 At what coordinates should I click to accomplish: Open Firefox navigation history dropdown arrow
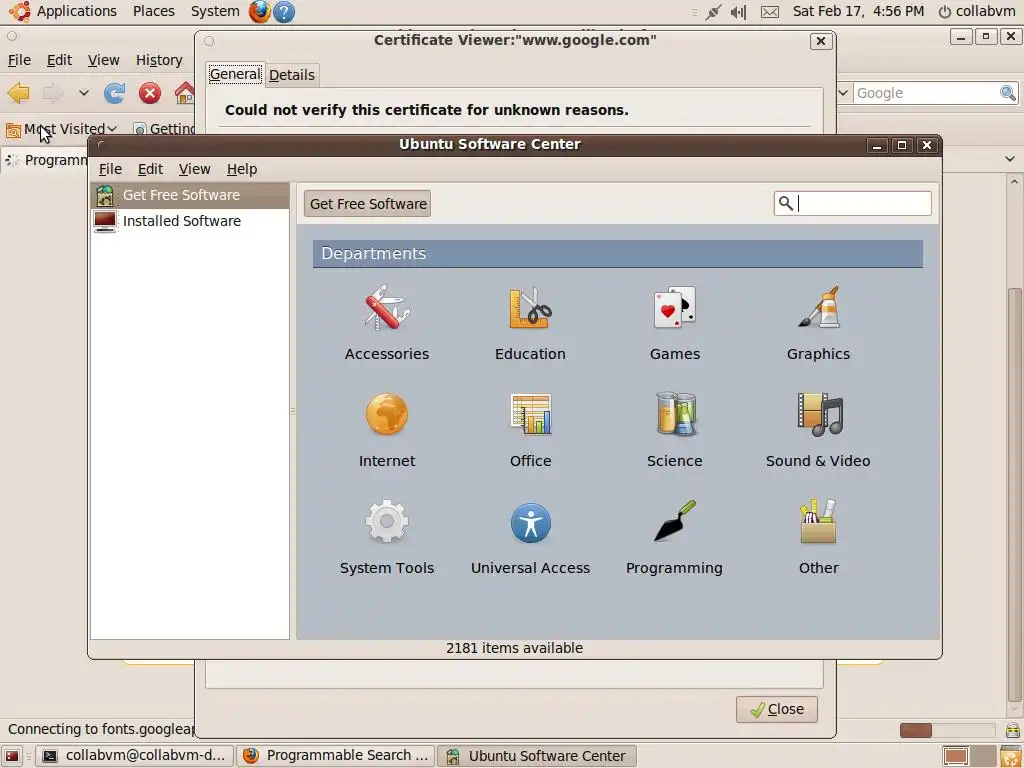point(84,93)
